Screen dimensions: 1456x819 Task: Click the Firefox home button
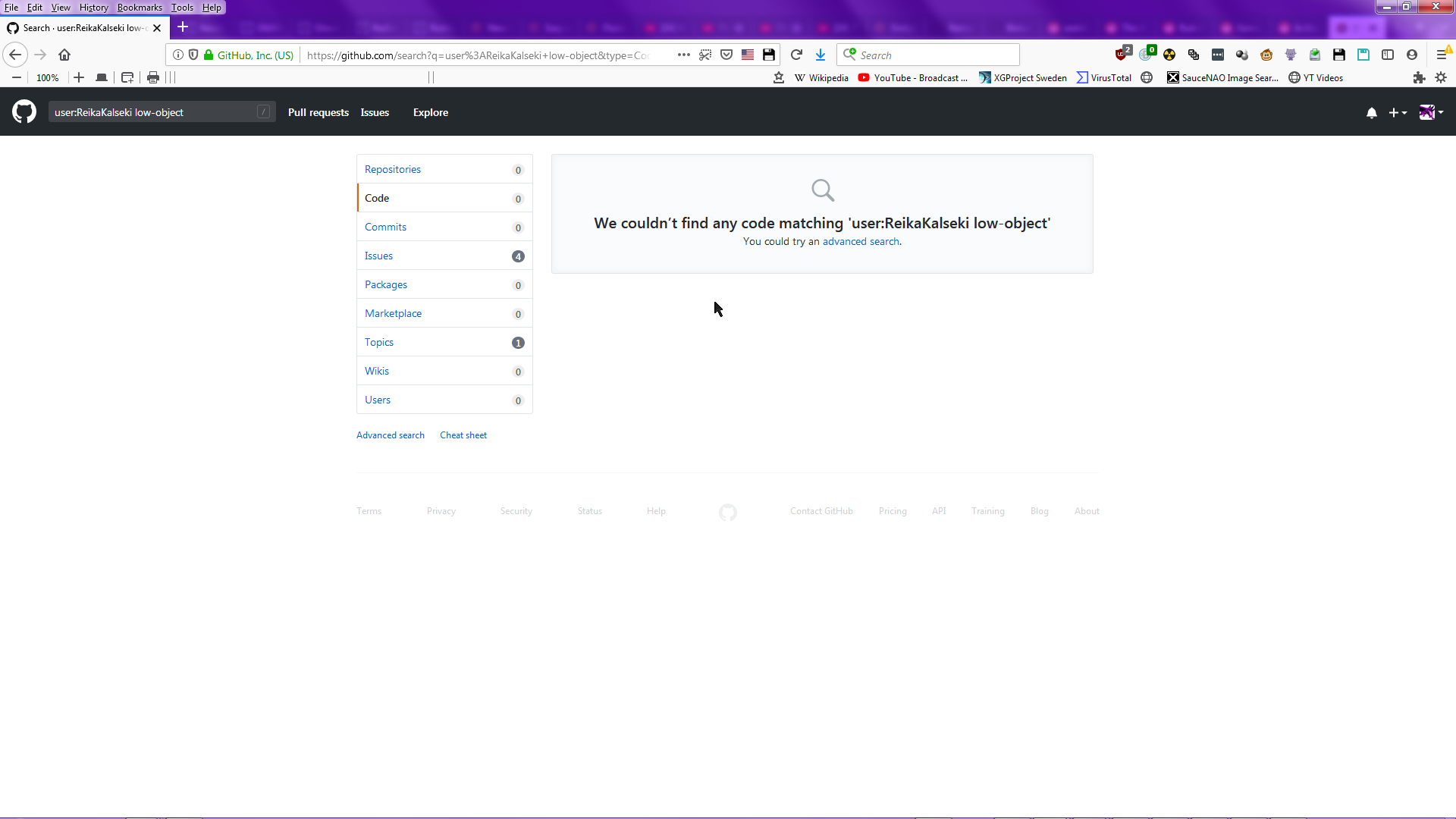(x=64, y=55)
